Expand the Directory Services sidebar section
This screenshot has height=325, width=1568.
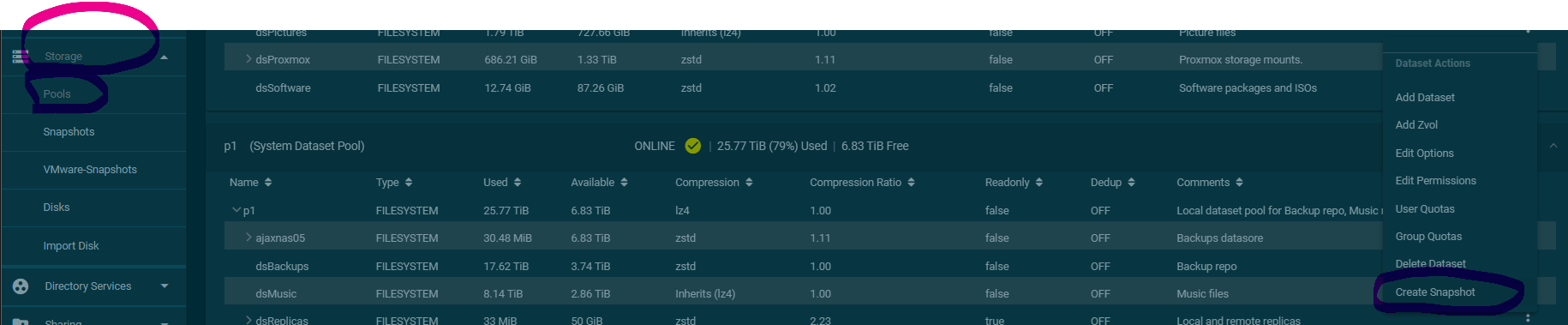tap(165, 286)
